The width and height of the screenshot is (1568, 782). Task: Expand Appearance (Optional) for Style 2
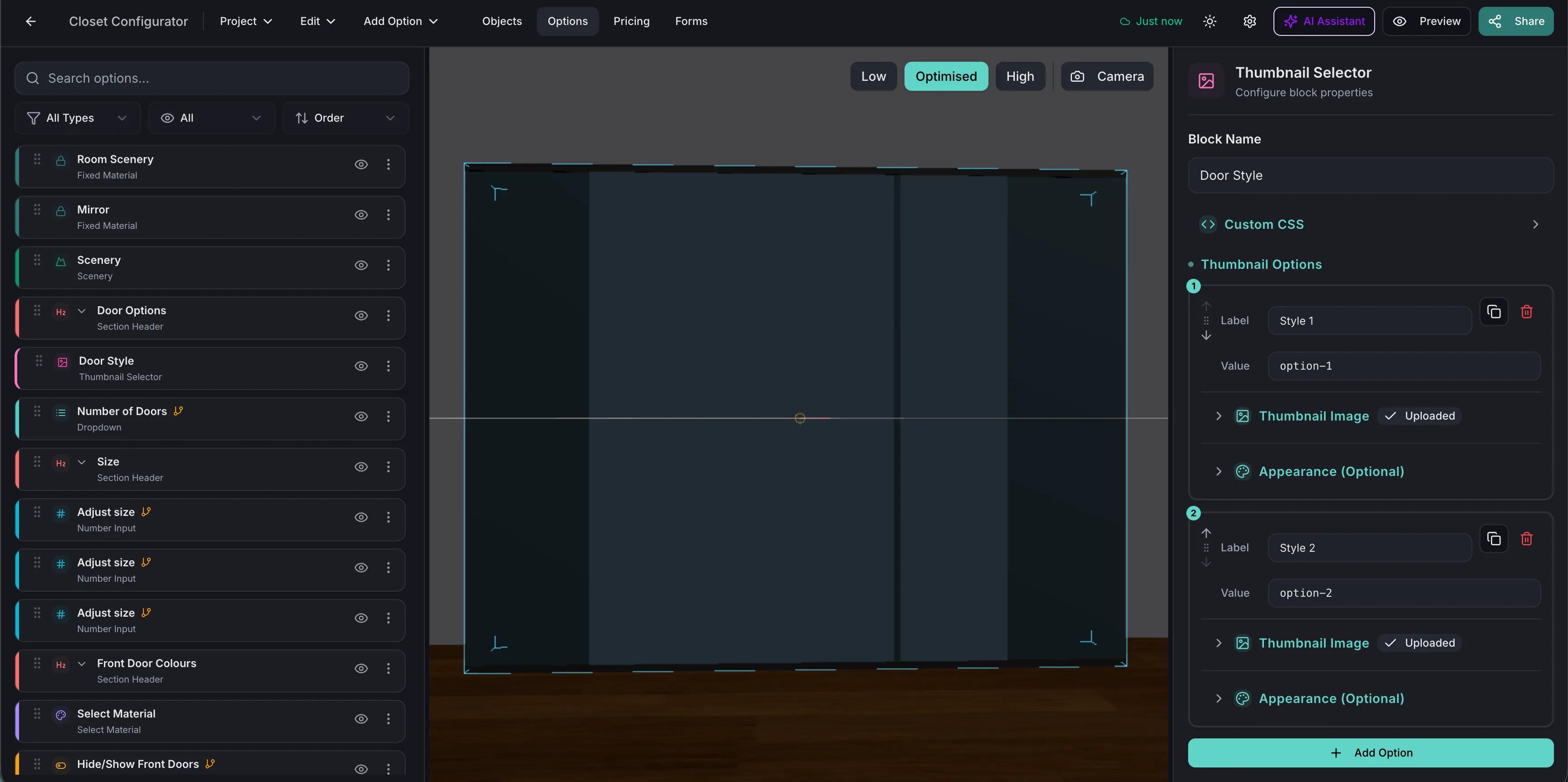pyautogui.click(x=1218, y=698)
